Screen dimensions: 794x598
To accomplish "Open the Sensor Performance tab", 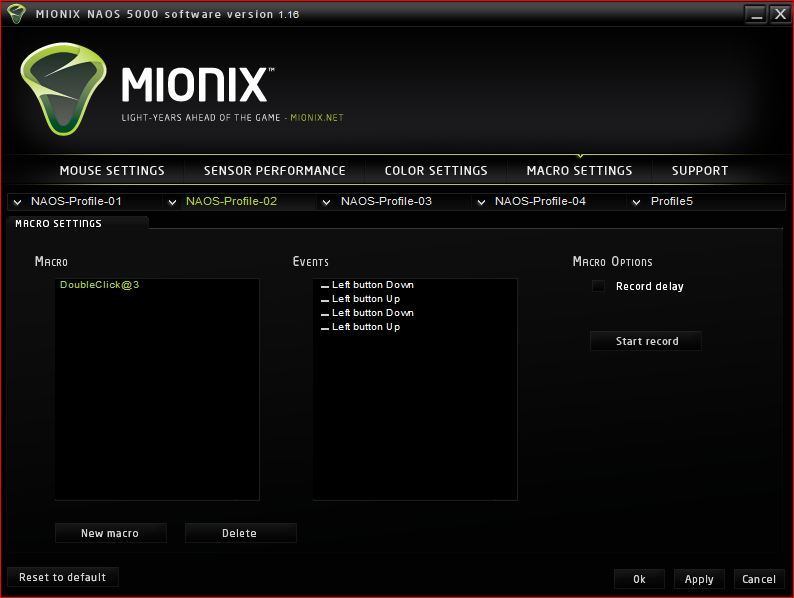I will [x=274, y=171].
